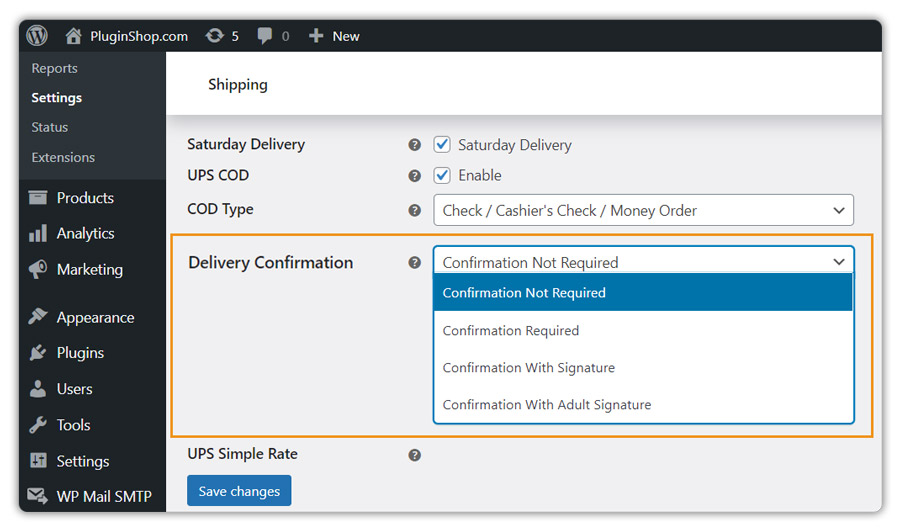Screen dimensions: 900x530
Task: Show help tip for Delivery Confirmation
Action: (414, 263)
